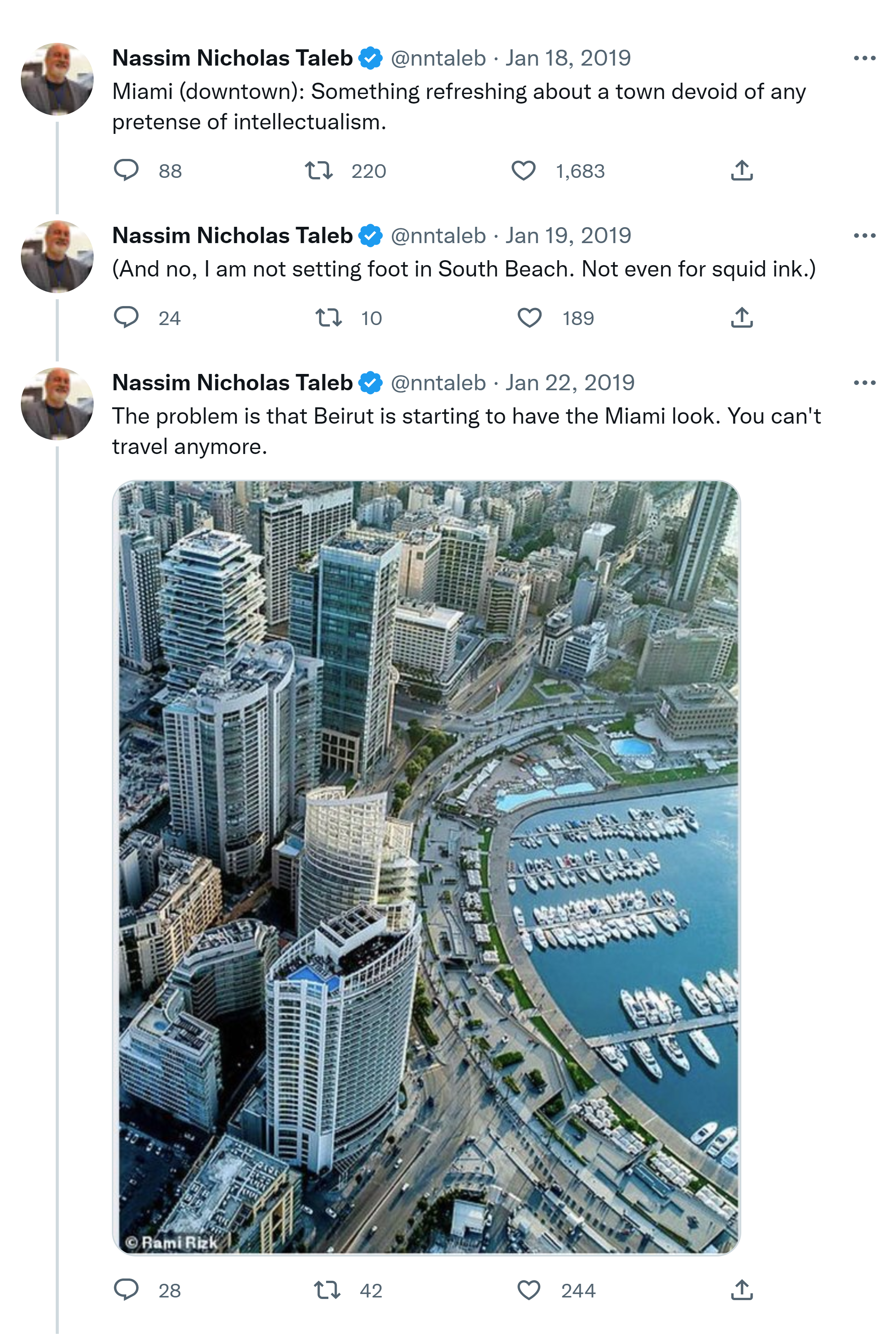The height and width of the screenshot is (1335, 896).
Task: Reply to the Beirut tweet
Action: pyautogui.click(x=126, y=1290)
